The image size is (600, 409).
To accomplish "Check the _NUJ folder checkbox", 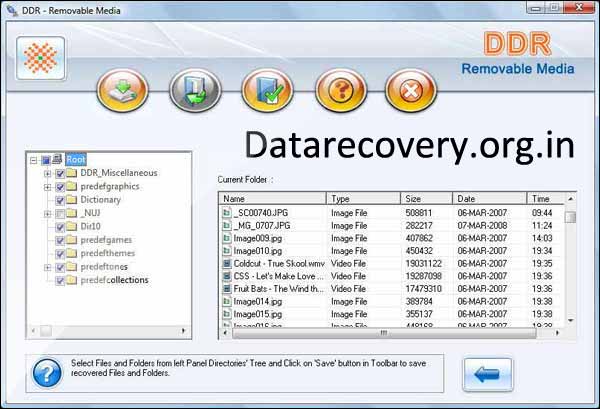I will [60, 213].
